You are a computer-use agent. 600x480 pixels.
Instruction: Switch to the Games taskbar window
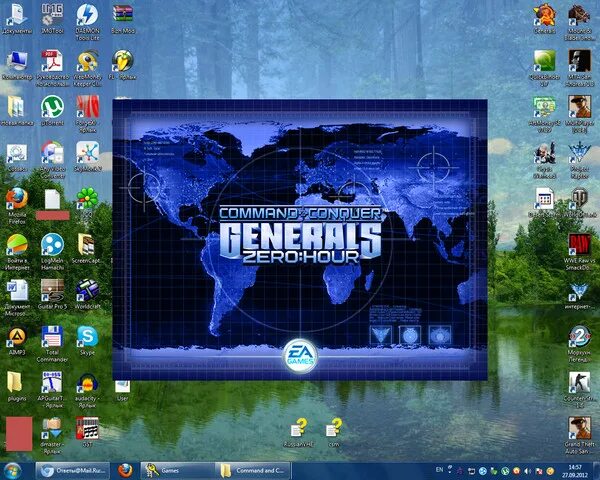coord(177,470)
